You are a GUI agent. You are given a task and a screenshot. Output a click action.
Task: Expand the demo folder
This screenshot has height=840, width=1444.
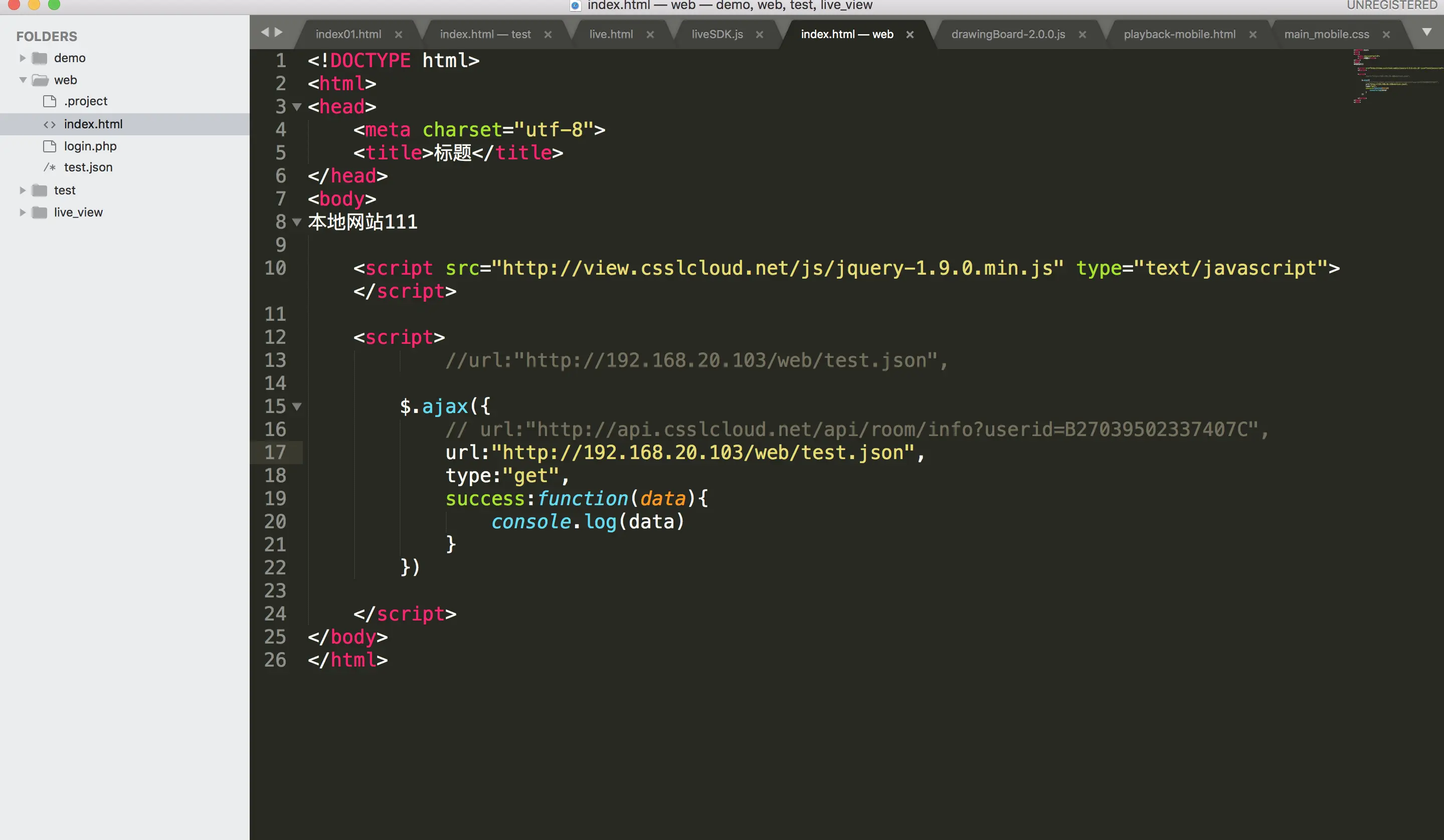pyautogui.click(x=23, y=58)
